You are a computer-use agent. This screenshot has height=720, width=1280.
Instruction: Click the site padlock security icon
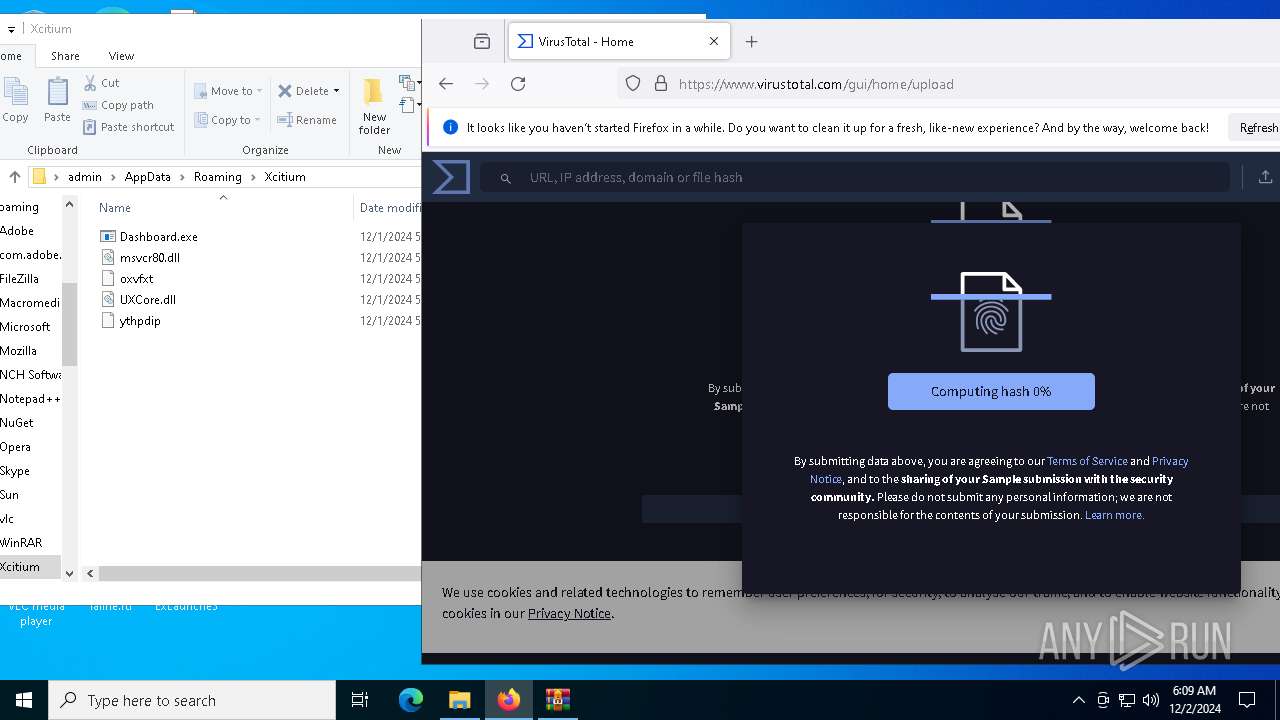pos(660,84)
